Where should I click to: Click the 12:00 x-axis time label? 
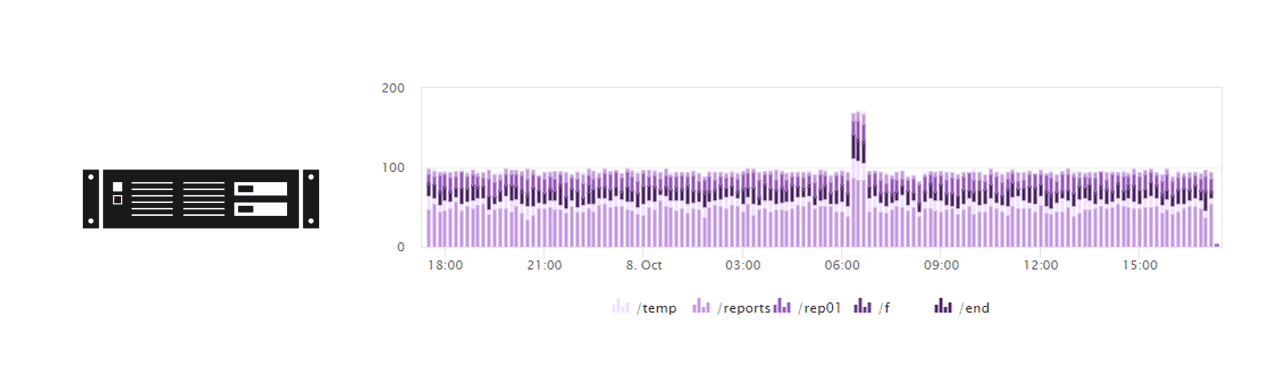click(x=1041, y=265)
